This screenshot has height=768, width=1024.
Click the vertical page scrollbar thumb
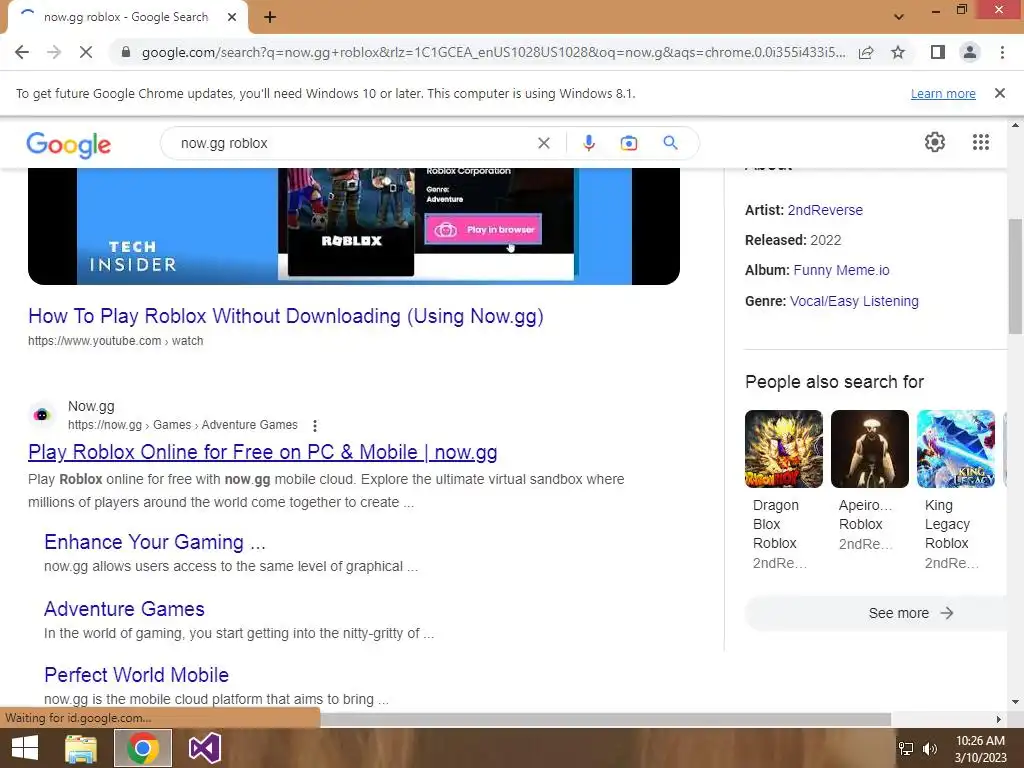[x=1015, y=276]
